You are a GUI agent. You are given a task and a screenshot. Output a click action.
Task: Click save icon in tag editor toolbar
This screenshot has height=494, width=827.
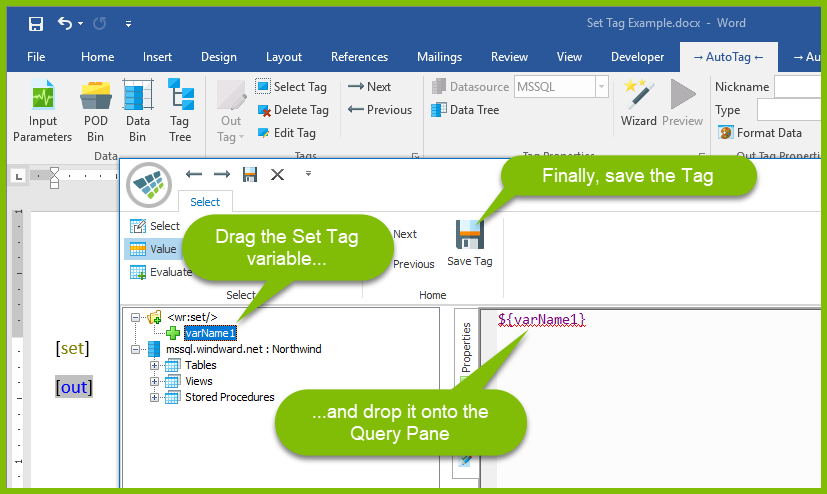click(x=250, y=175)
